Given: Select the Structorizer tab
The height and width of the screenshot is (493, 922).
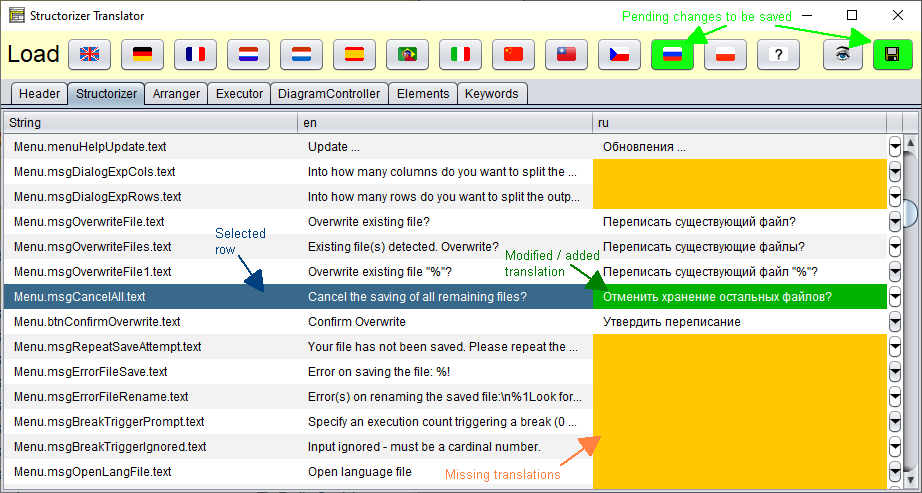Looking at the screenshot, I should (106, 94).
